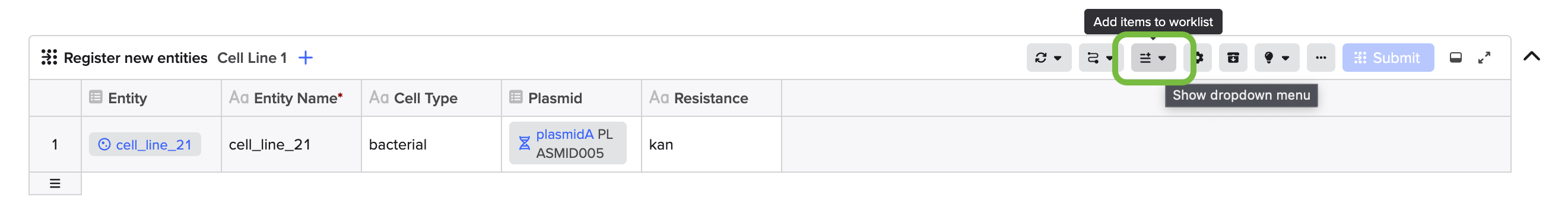Click the Register new entities title
The width and height of the screenshot is (1568, 216).
point(135,58)
